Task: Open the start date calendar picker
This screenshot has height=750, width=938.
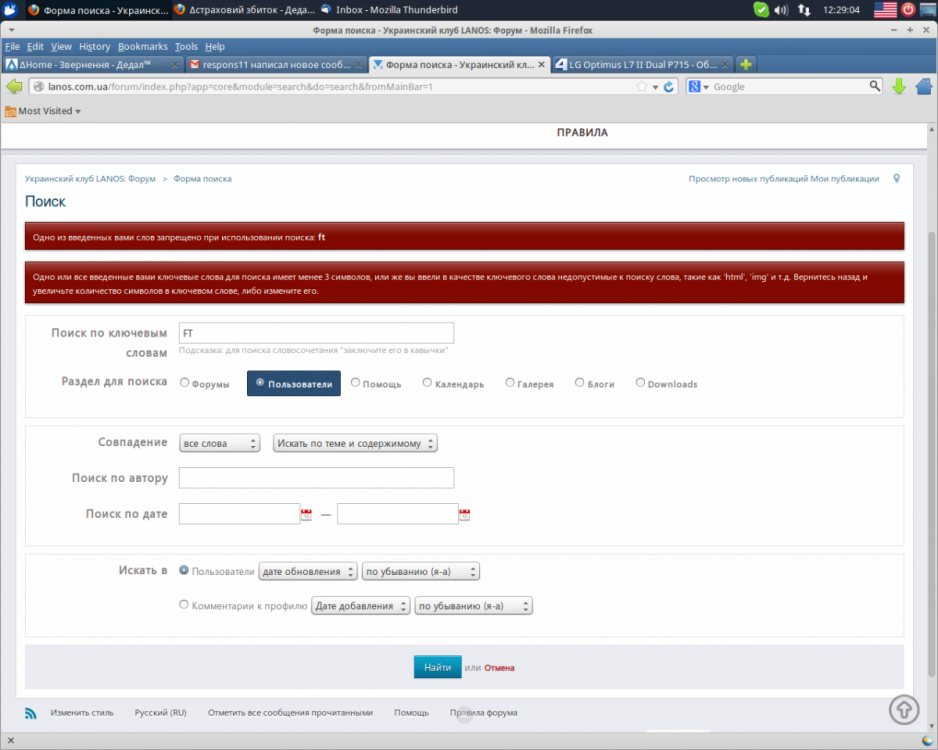Action: click(306, 515)
